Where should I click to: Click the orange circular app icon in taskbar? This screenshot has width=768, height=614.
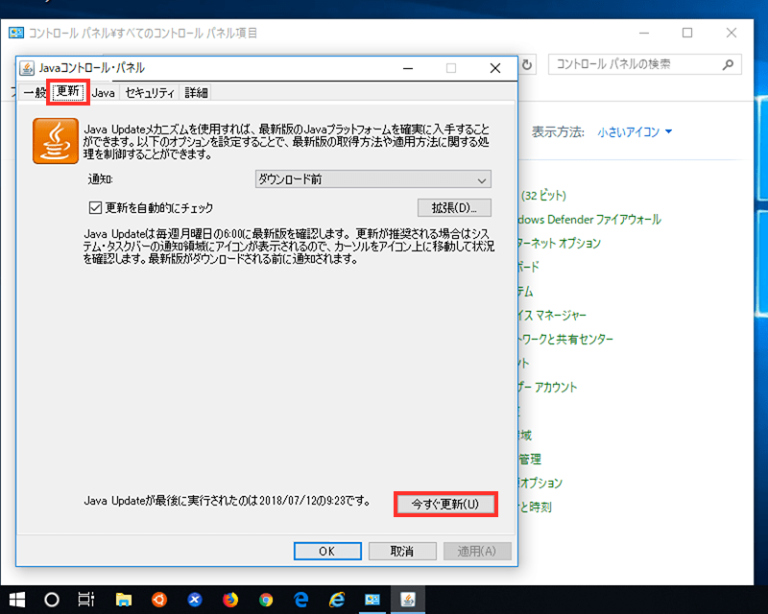pos(159,600)
